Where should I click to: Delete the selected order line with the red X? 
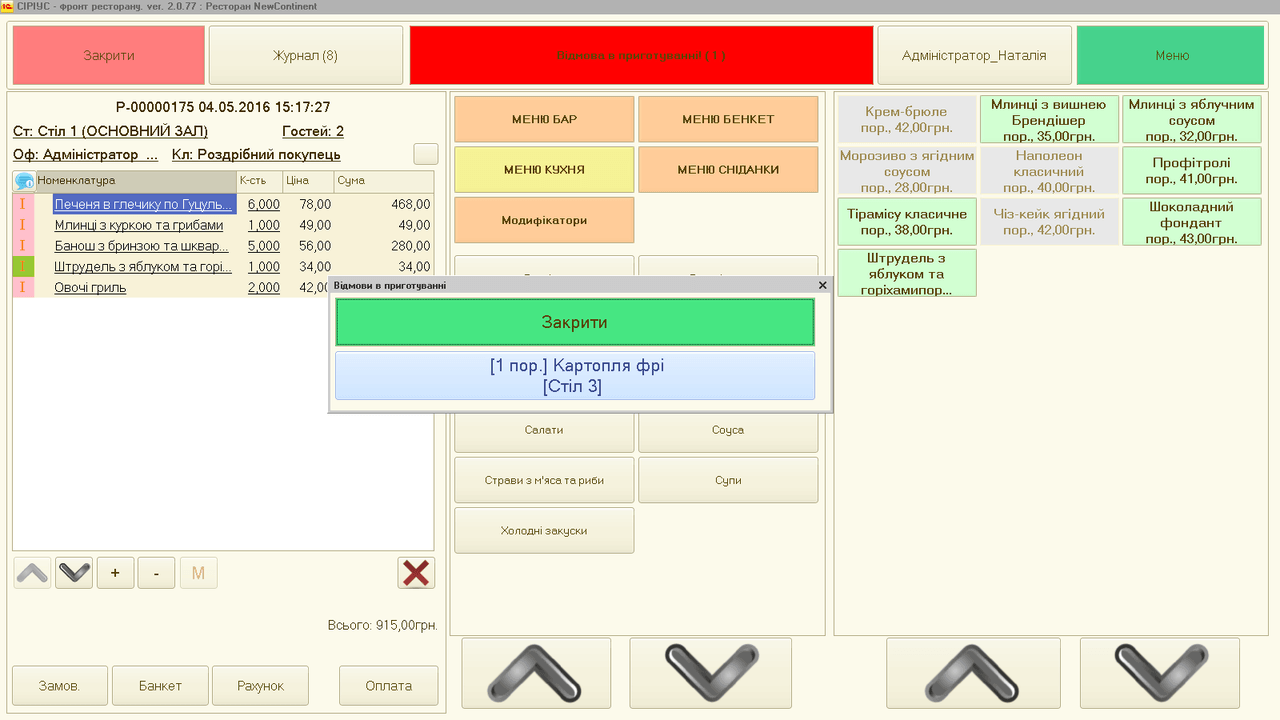click(416, 573)
